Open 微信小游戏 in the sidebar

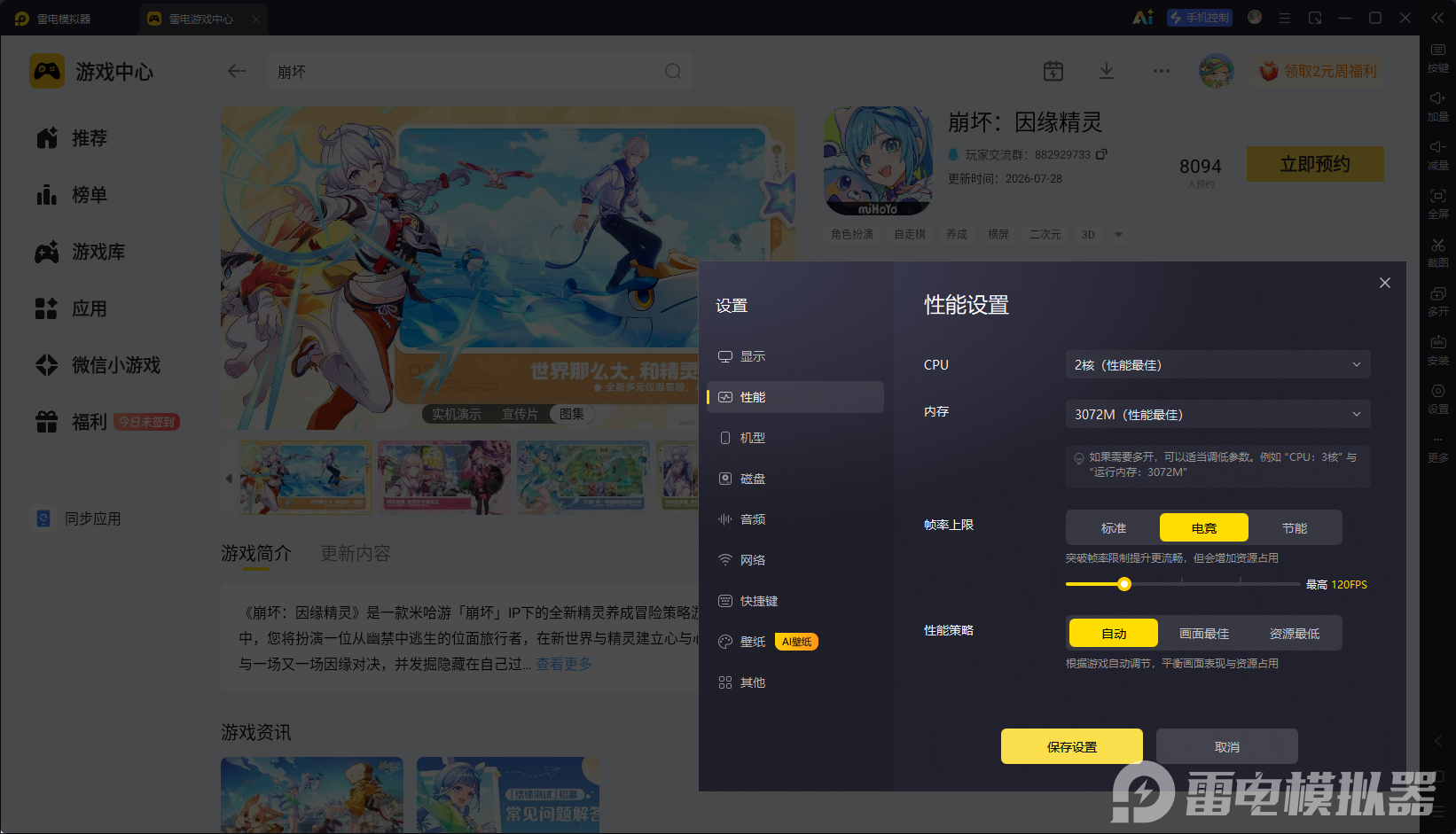99,365
